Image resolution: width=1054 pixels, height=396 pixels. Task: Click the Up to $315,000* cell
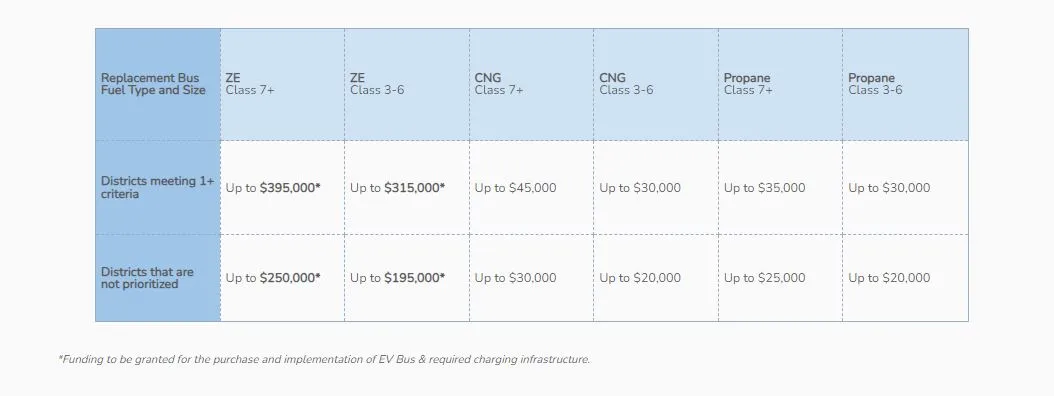coord(407,188)
